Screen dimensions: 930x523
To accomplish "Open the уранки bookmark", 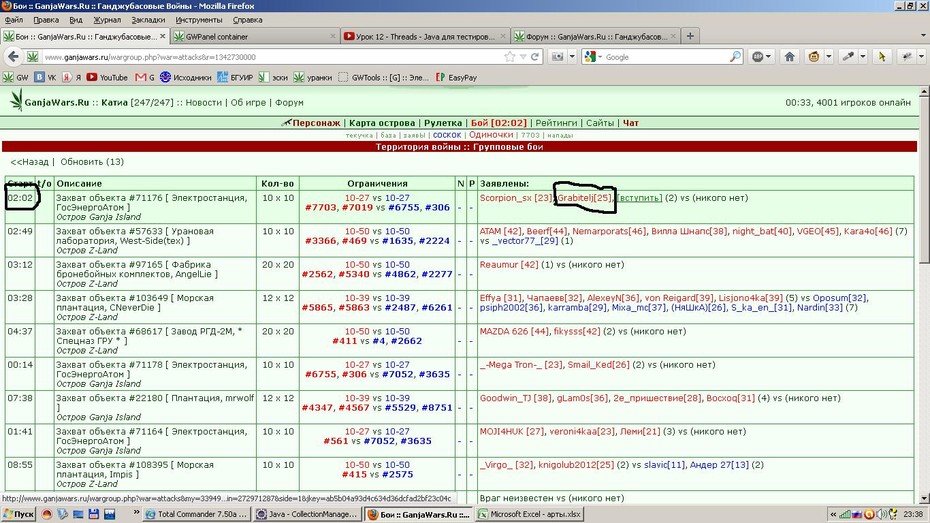I will point(313,78).
